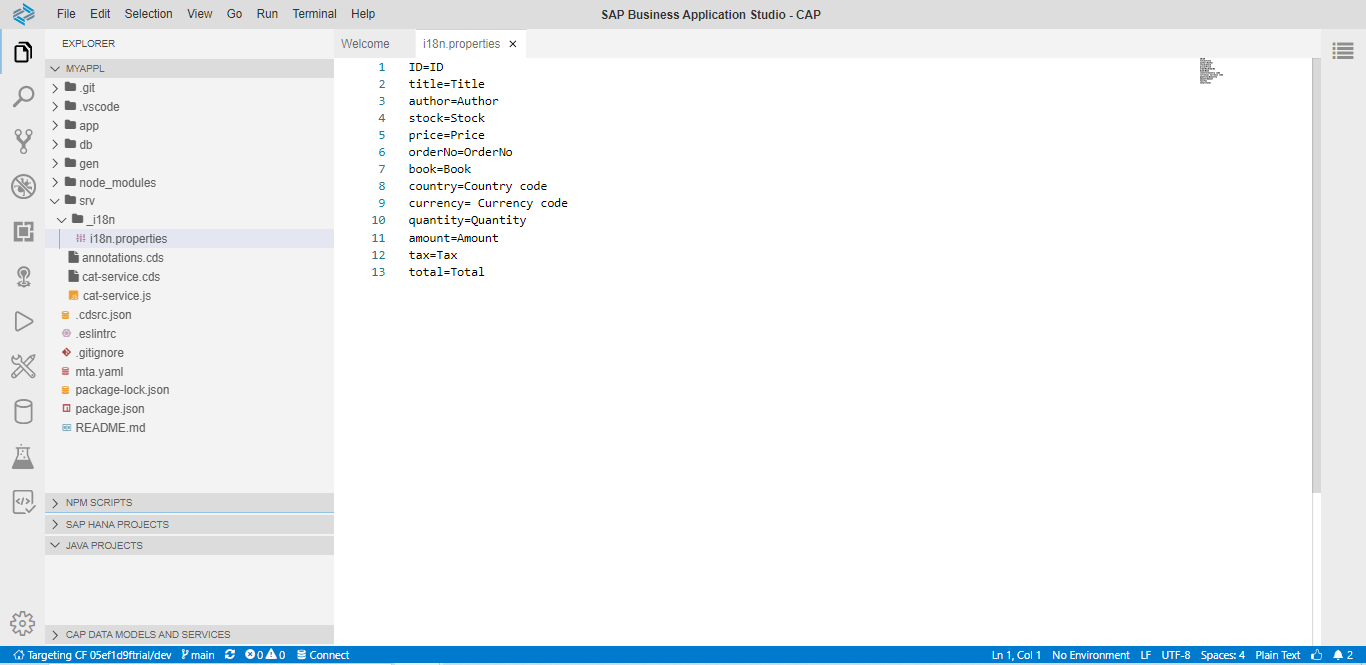Toggle the outline panel icon at top right
Screen dimensions: 1366x665
coord(1342,49)
